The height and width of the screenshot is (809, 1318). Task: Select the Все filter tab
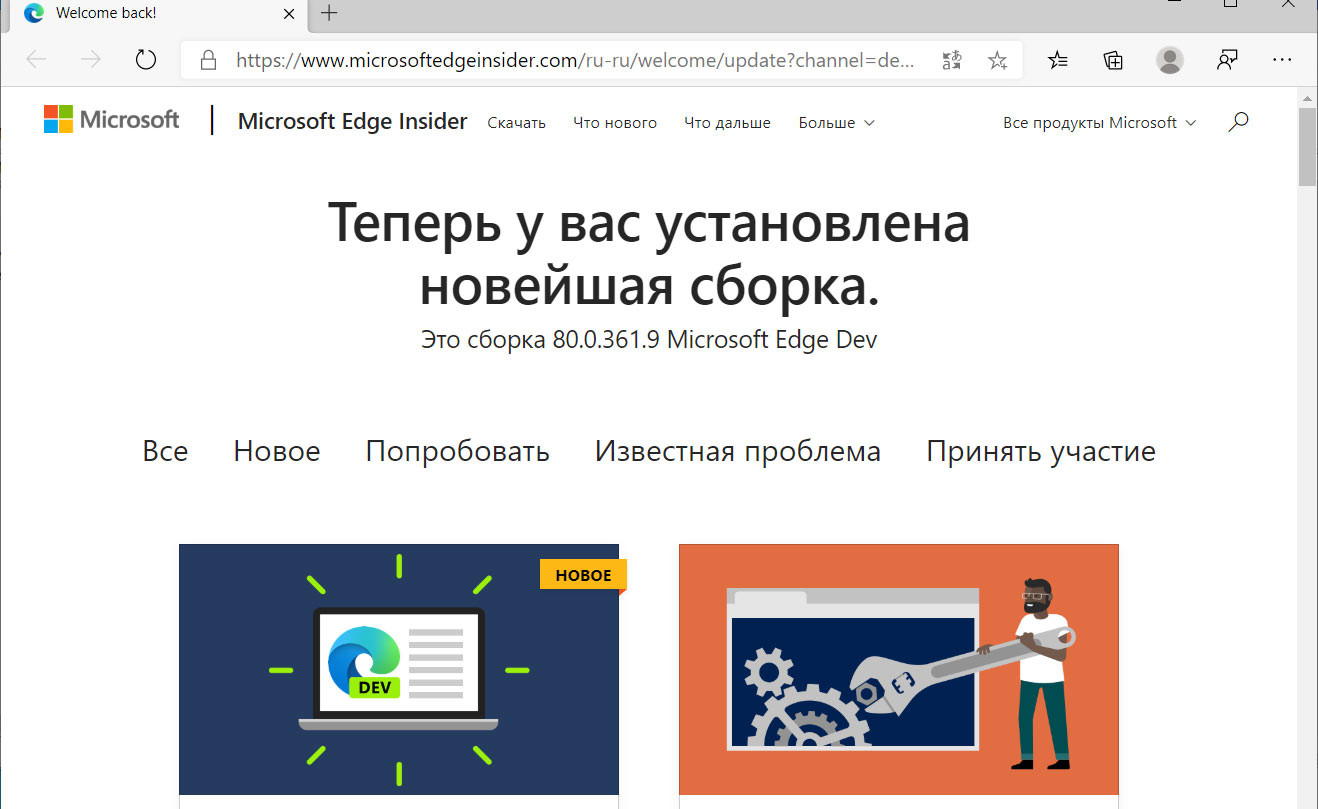(x=165, y=451)
